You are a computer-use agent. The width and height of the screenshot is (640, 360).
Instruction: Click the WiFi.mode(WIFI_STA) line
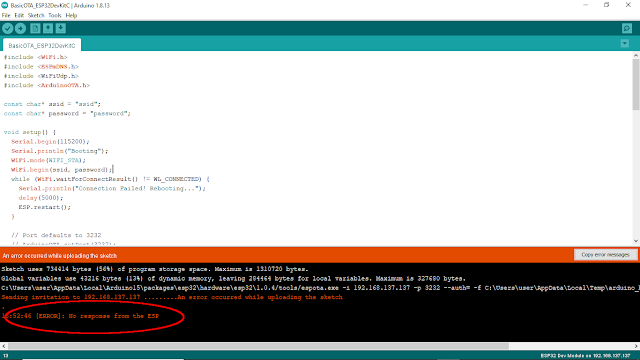(49, 160)
